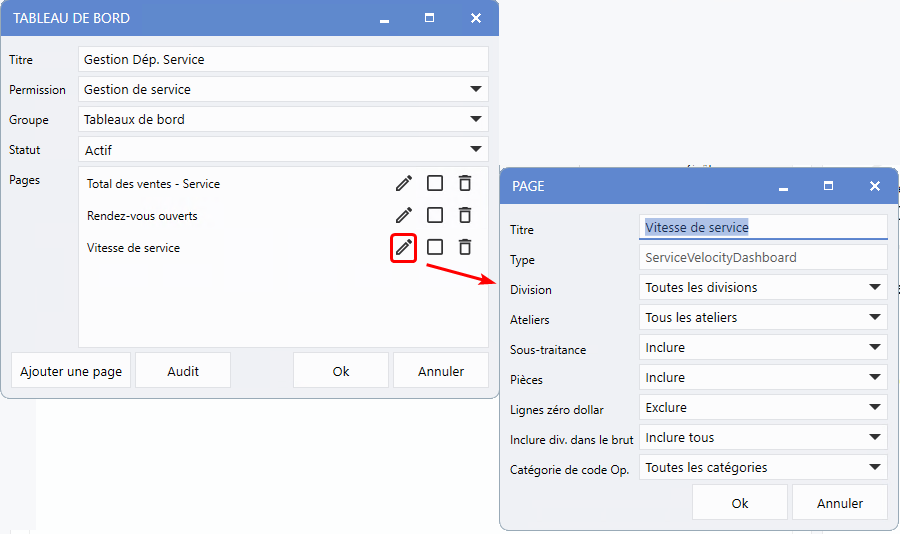Open the Permission dropdown
This screenshot has height=534, width=900.
(x=283, y=89)
